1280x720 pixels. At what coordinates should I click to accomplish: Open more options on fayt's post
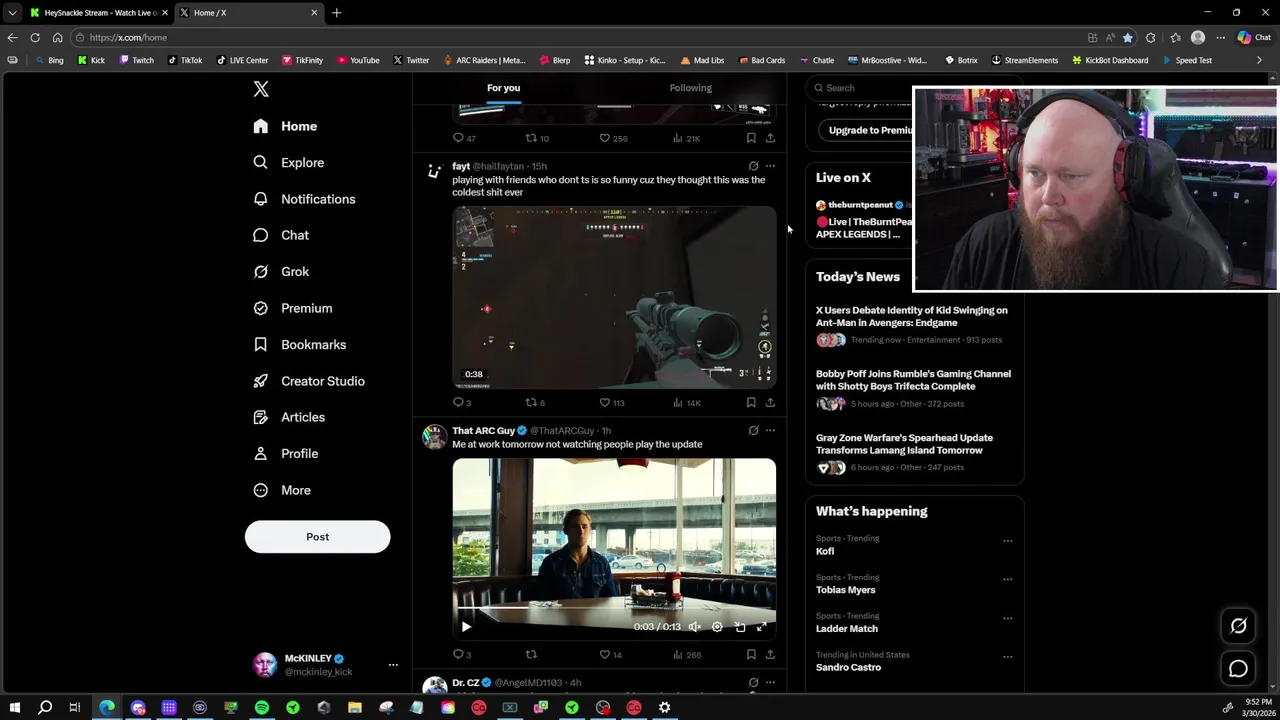[770, 166]
